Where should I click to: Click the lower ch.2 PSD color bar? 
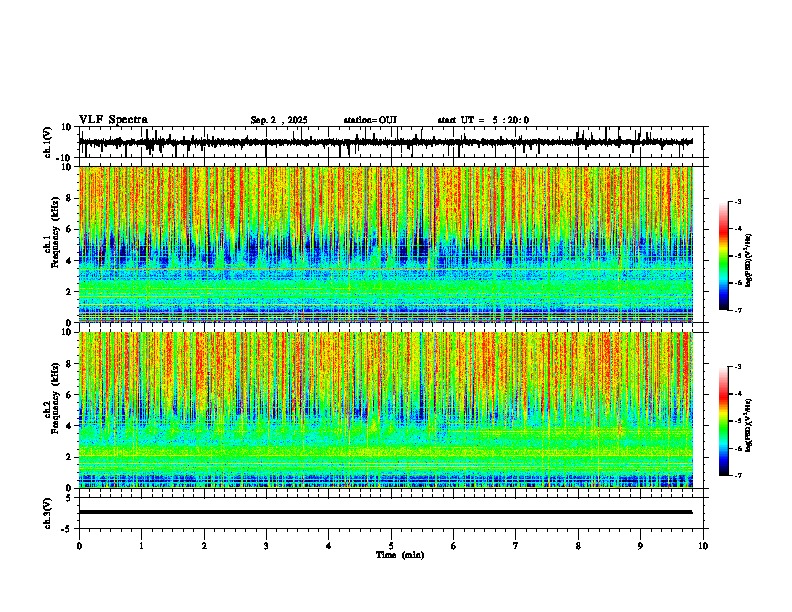724,421
